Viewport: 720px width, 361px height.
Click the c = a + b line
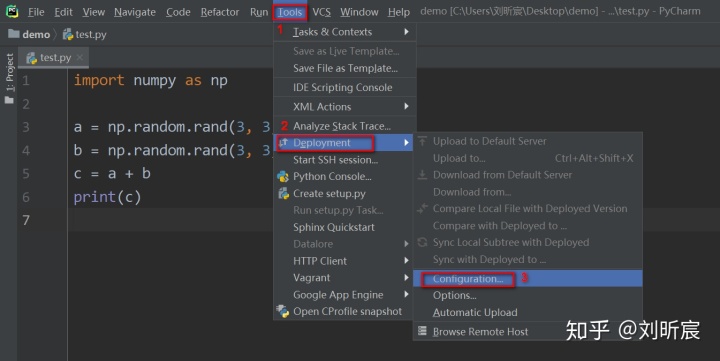pos(112,174)
